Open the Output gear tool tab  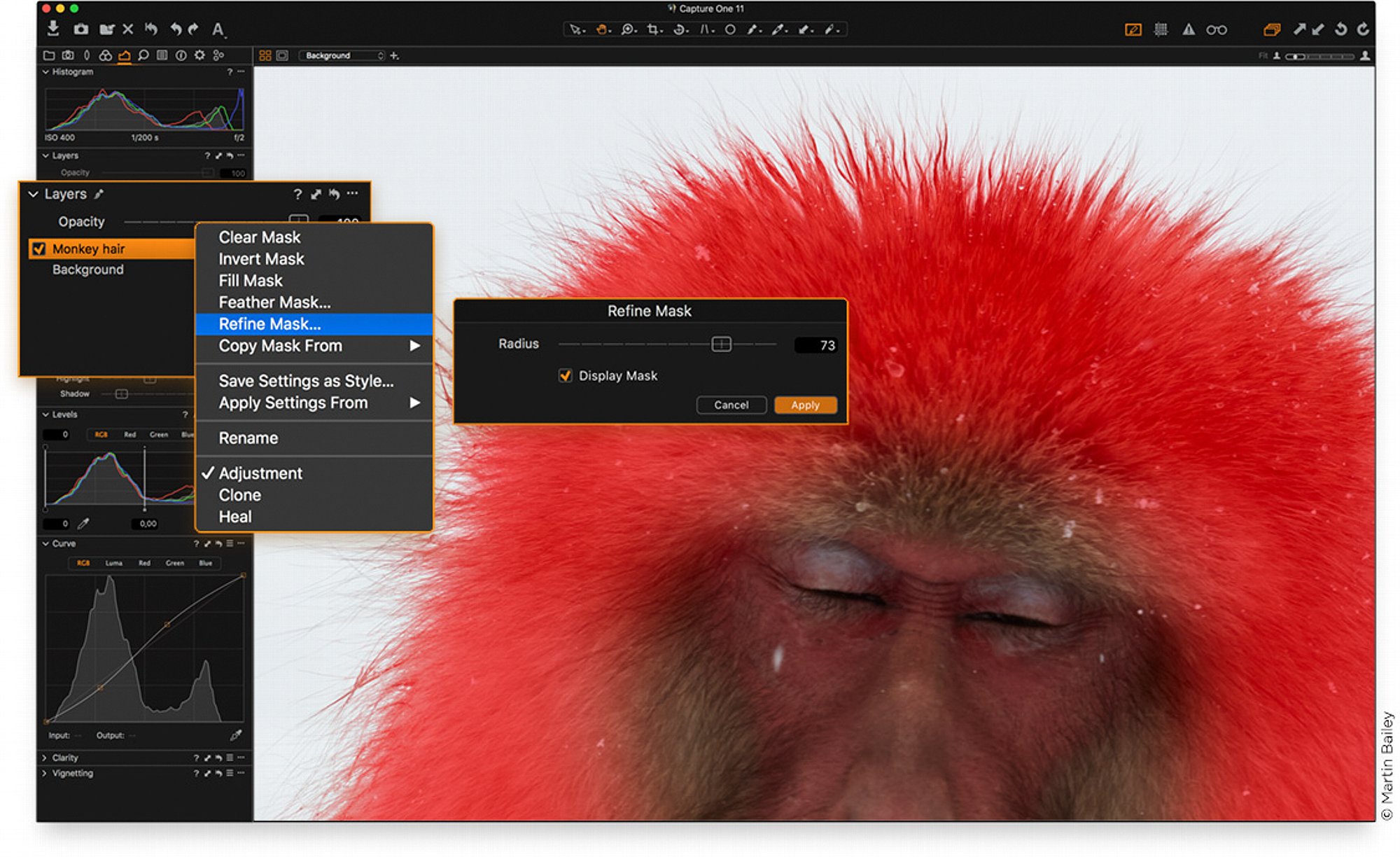click(199, 55)
